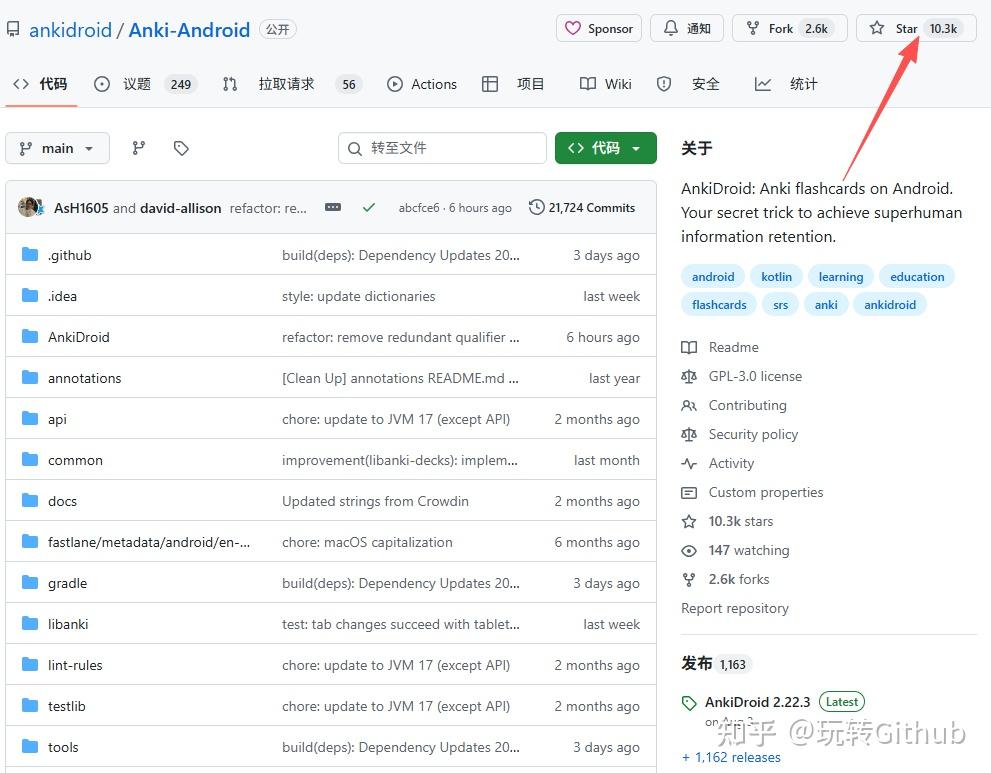Click the Sponsor heart button

599,28
